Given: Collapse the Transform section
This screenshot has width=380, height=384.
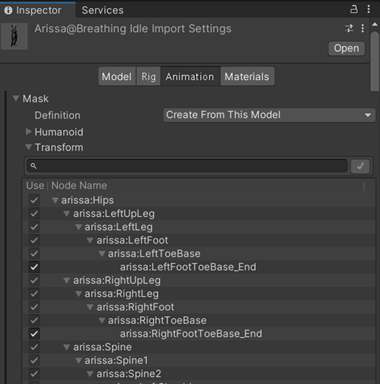Looking at the screenshot, I should (x=29, y=147).
